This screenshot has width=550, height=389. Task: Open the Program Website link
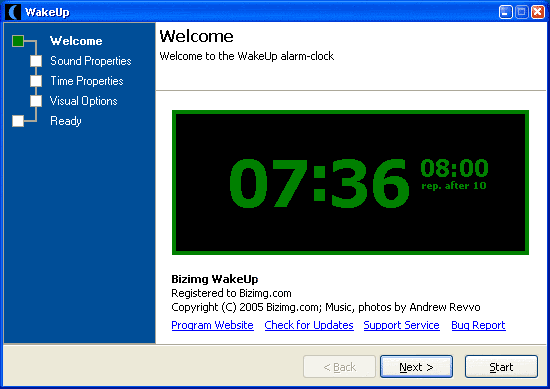(213, 325)
